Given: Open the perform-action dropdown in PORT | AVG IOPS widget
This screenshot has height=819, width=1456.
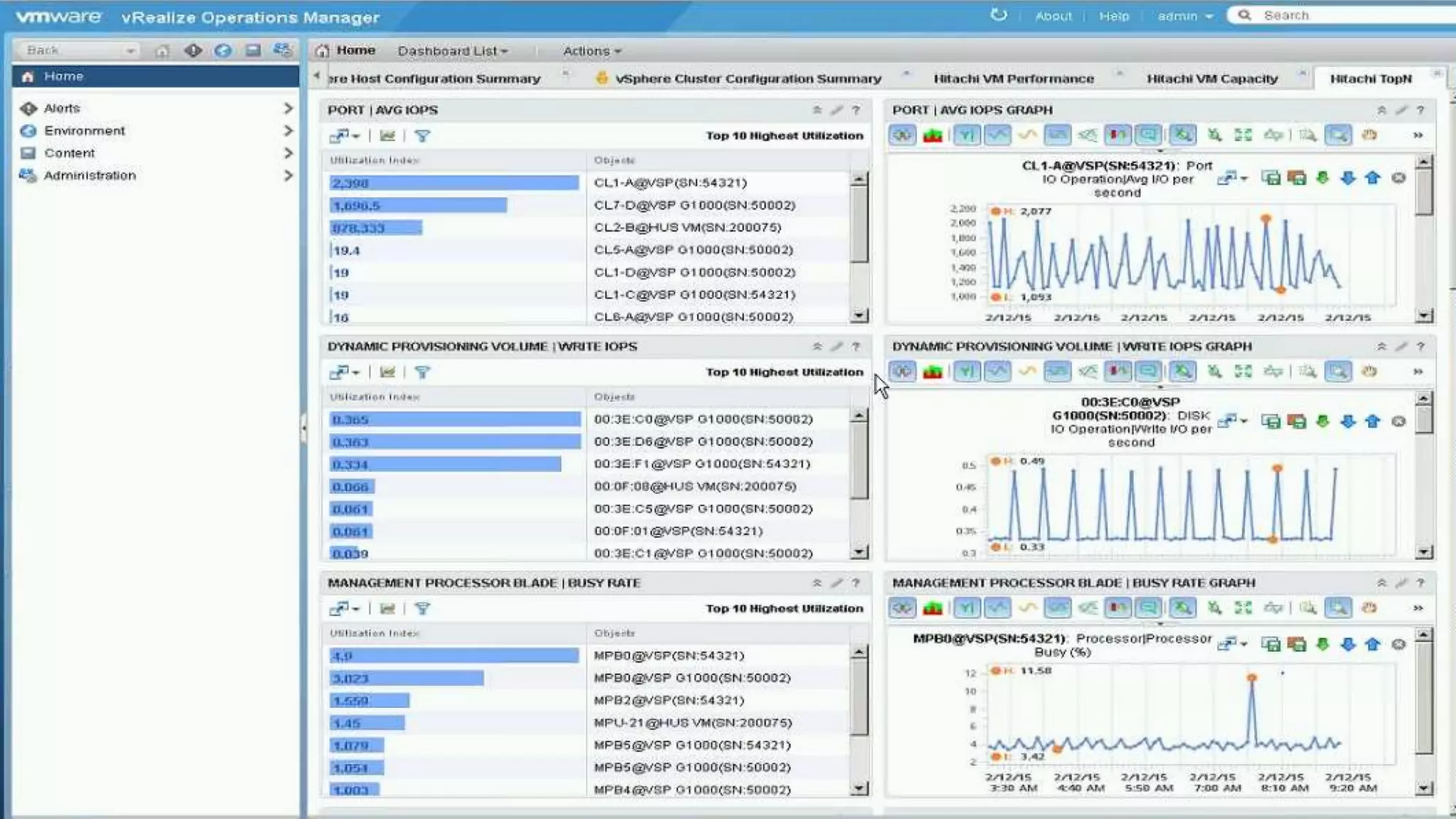Looking at the screenshot, I should tap(345, 136).
